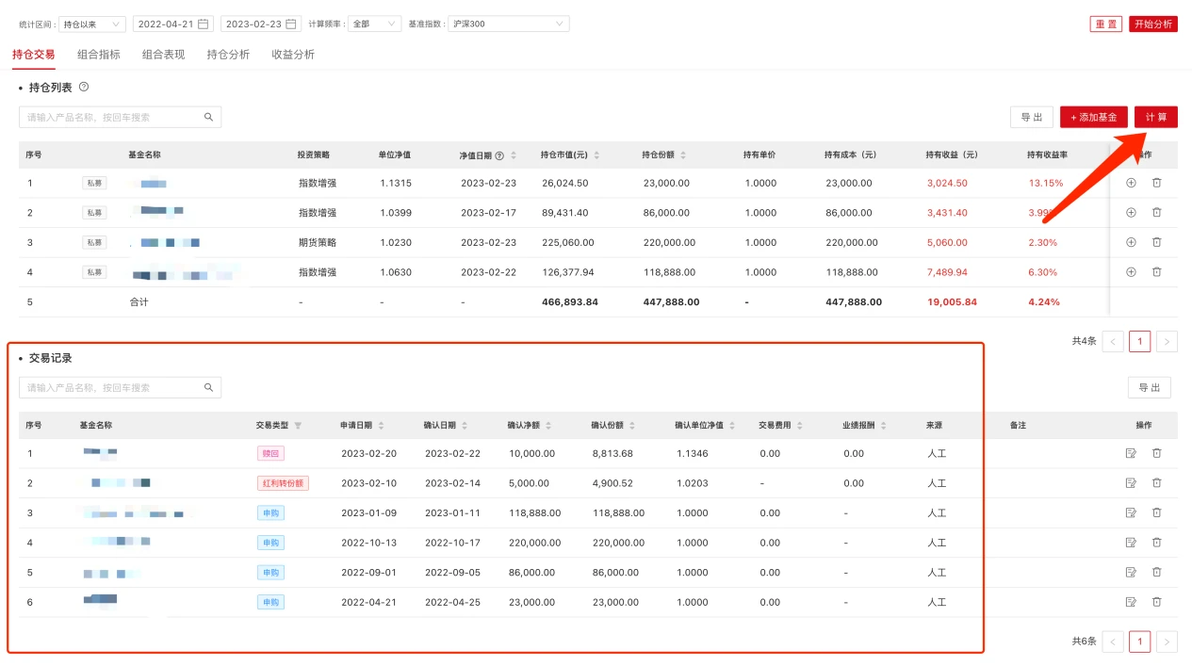The height and width of the screenshot is (666, 1192).
Task: Click the add icon for holding row 1
Action: 1130,183
